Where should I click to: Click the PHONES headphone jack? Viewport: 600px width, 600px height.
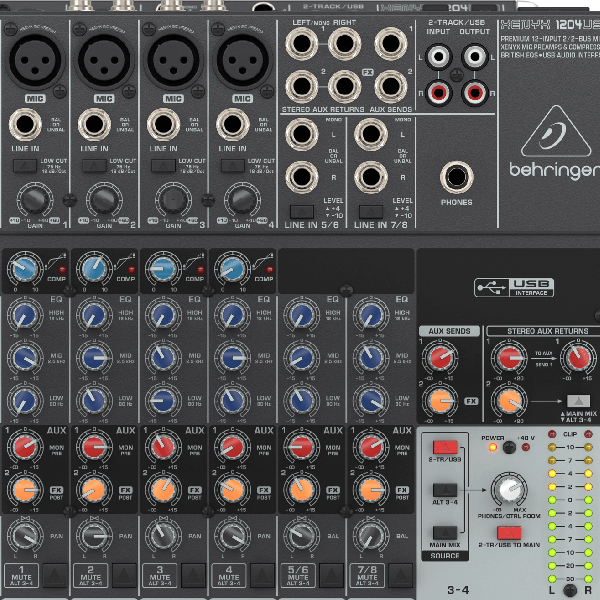(x=457, y=178)
